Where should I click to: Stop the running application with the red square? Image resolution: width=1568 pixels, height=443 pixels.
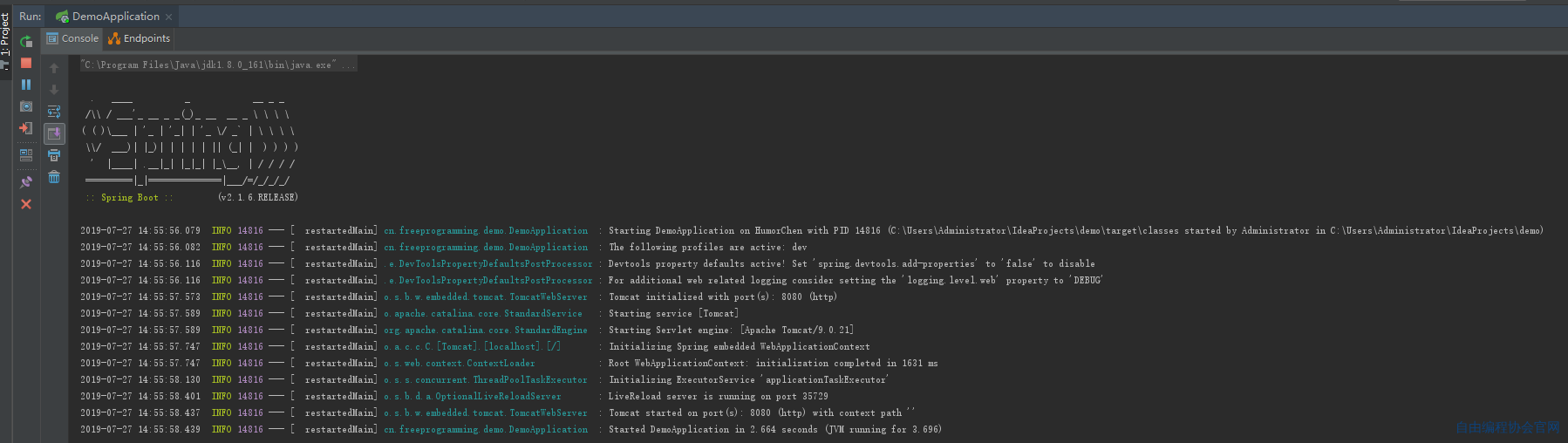point(26,63)
